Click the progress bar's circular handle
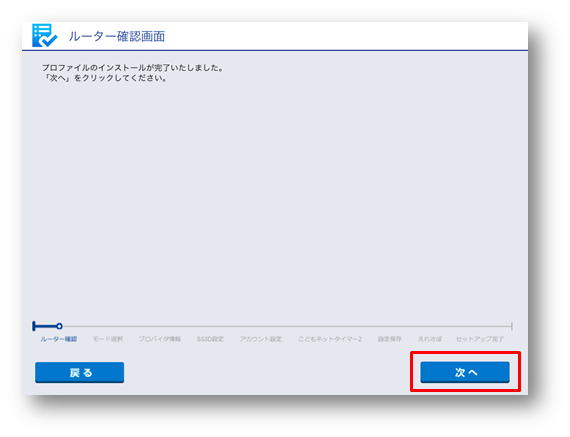Image resolution: width=570 pixels, height=437 pixels. pyautogui.click(x=59, y=326)
